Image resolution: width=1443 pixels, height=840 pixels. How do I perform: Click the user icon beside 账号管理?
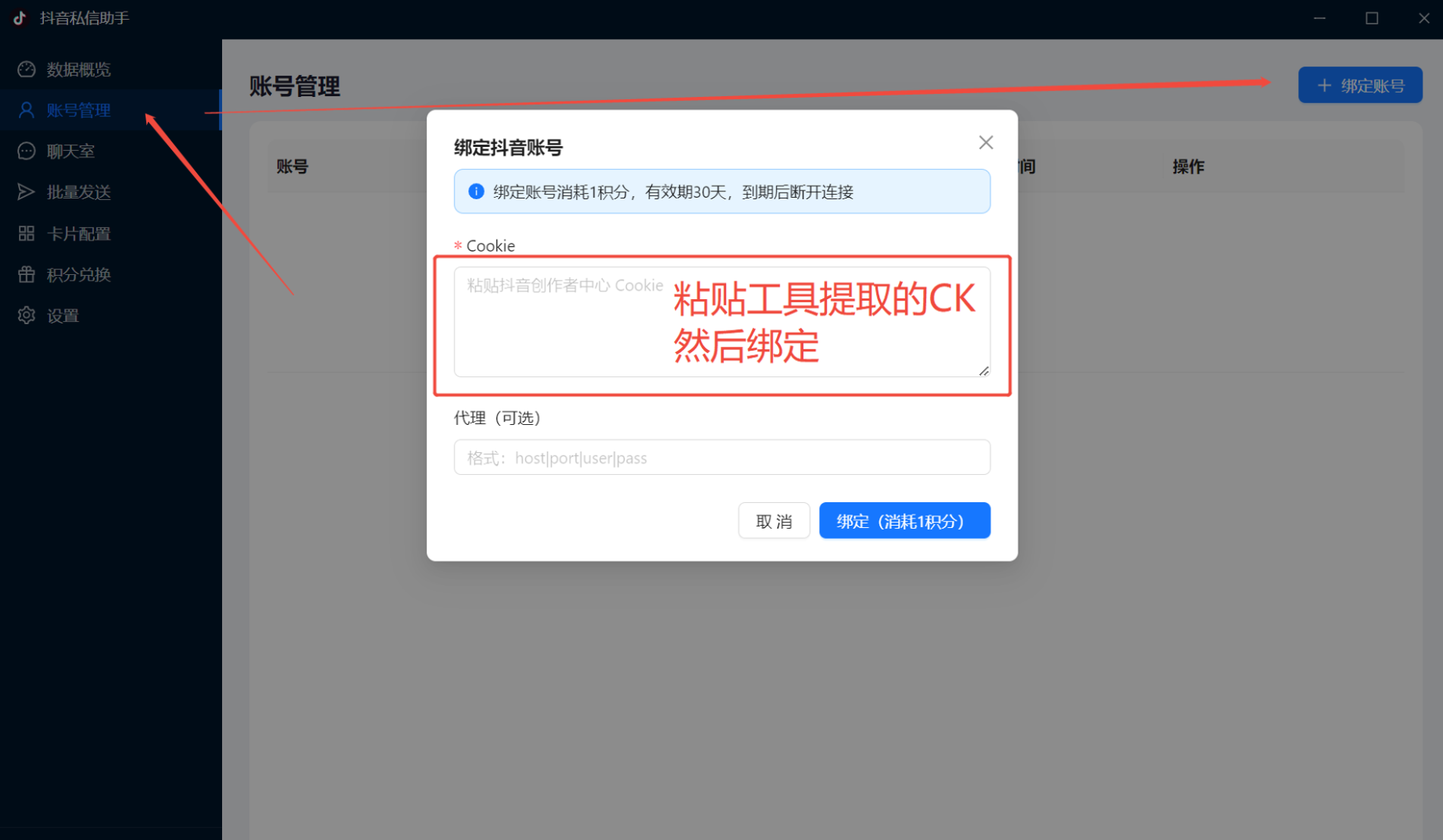pyautogui.click(x=27, y=111)
